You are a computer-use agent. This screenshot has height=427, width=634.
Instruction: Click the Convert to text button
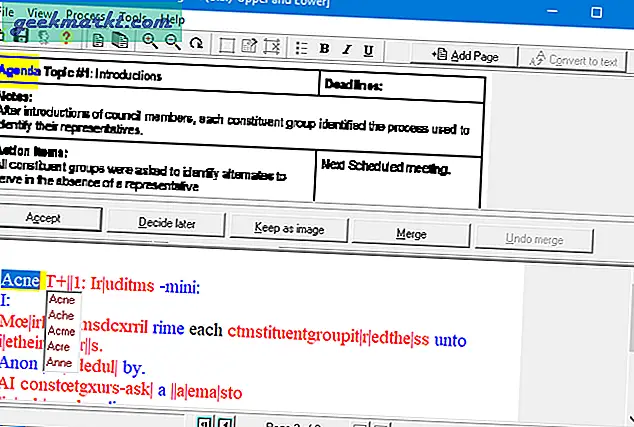tap(573, 59)
